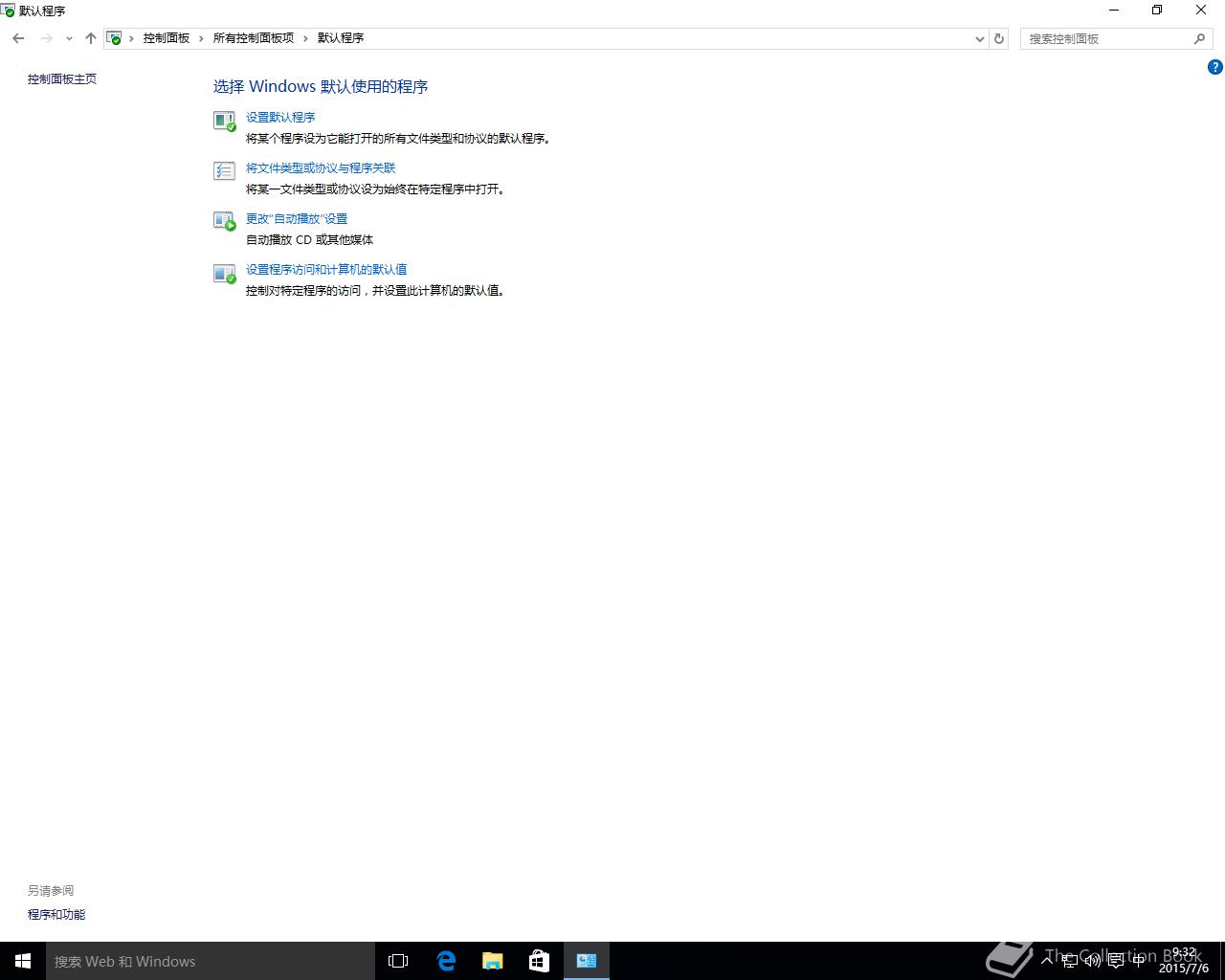Refresh the address bar location
The height and width of the screenshot is (980, 1225).
tap(999, 39)
